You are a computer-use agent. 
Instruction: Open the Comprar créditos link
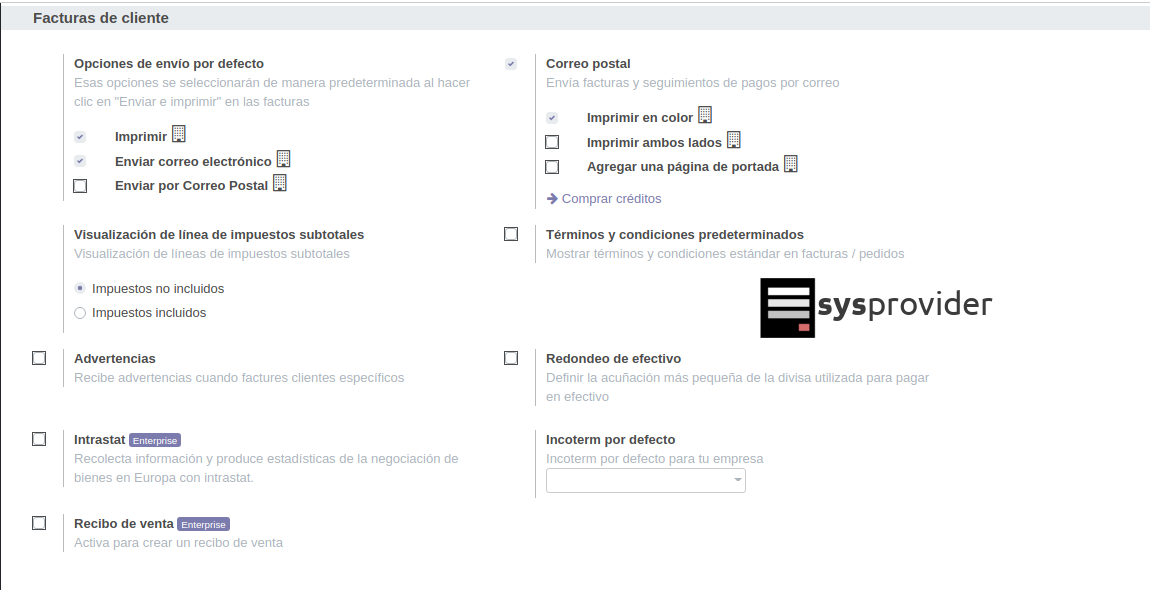tap(611, 199)
